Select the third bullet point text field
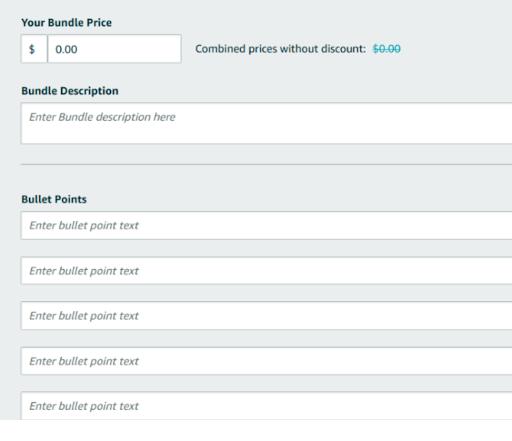 click(x=266, y=316)
